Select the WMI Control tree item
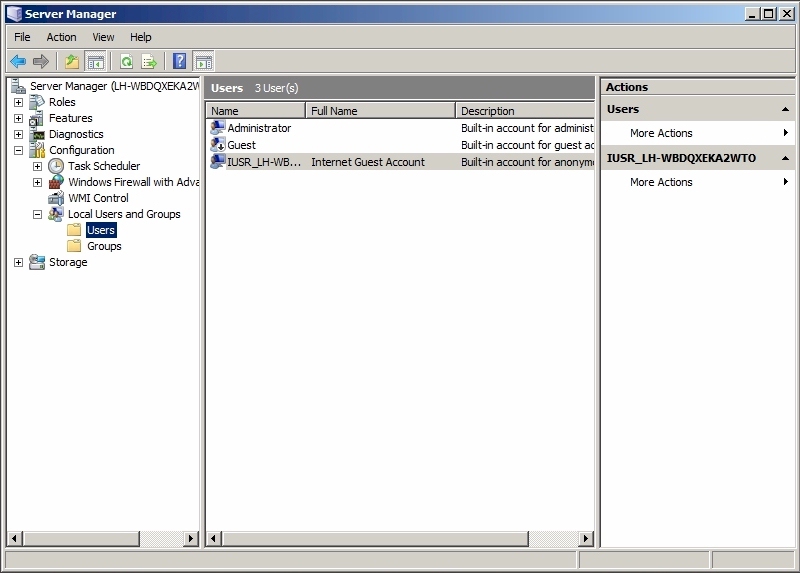The image size is (800, 573). pos(98,198)
